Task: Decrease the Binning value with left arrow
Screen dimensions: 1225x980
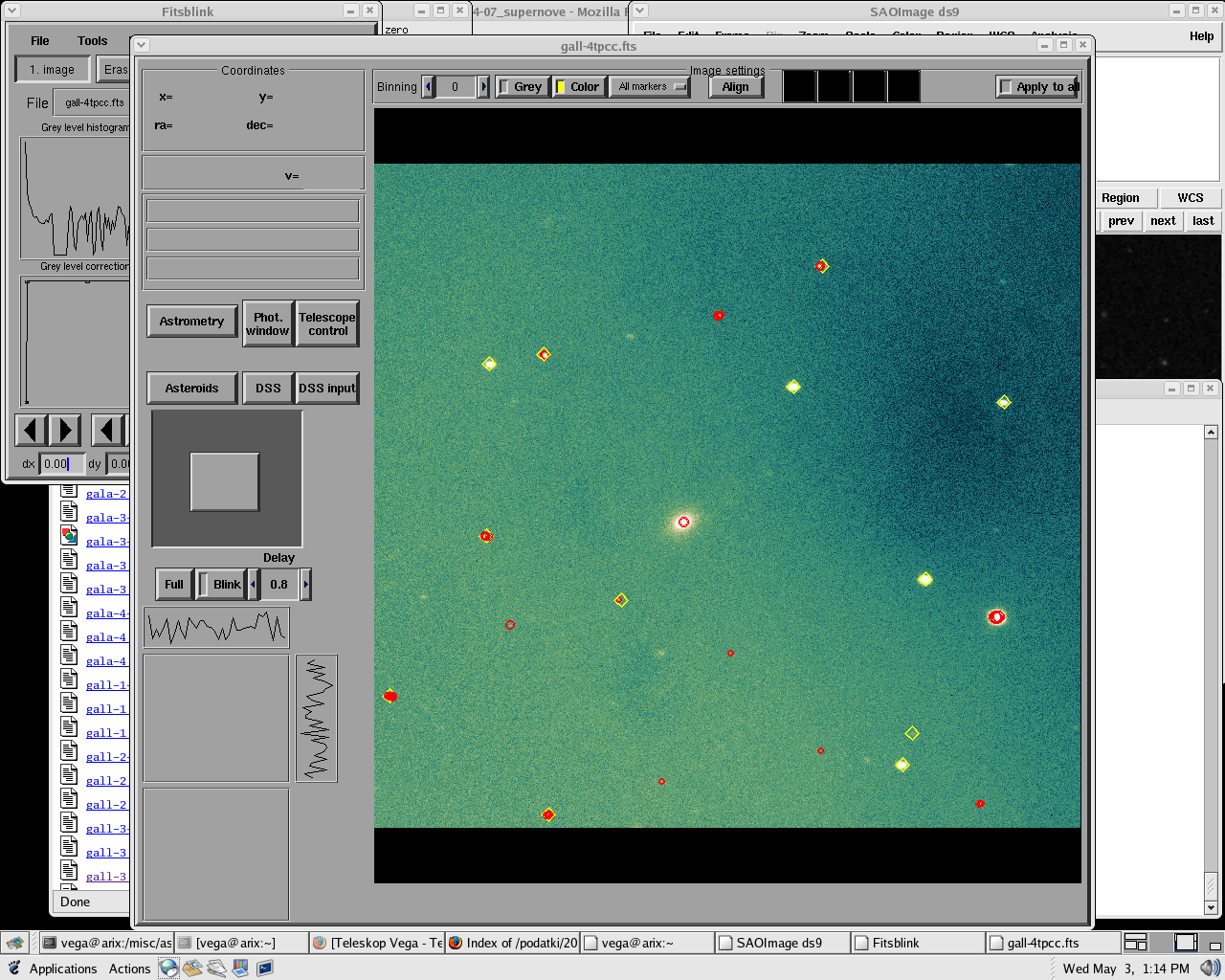Action: (x=428, y=87)
